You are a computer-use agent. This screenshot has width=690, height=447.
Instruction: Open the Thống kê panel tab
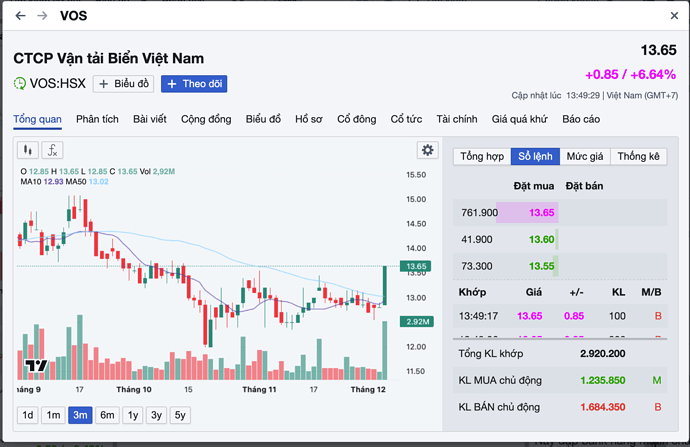click(638, 157)
